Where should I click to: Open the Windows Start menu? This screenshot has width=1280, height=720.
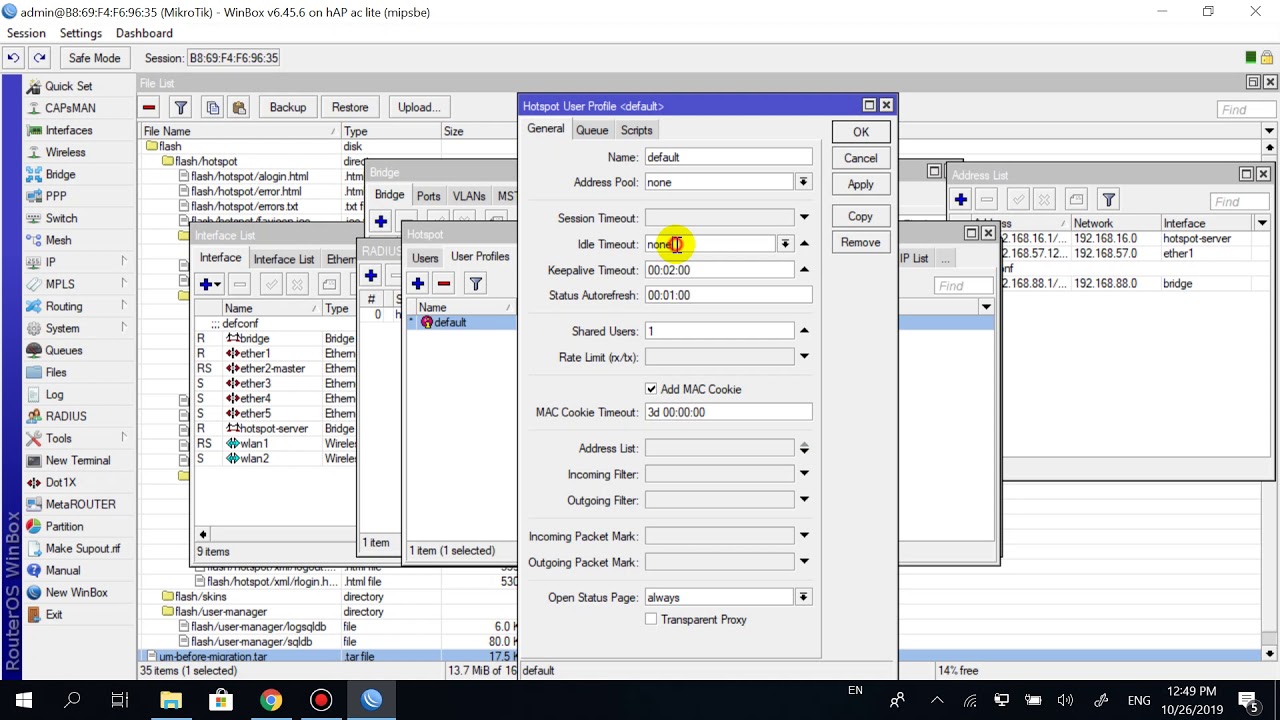point(23,700)
